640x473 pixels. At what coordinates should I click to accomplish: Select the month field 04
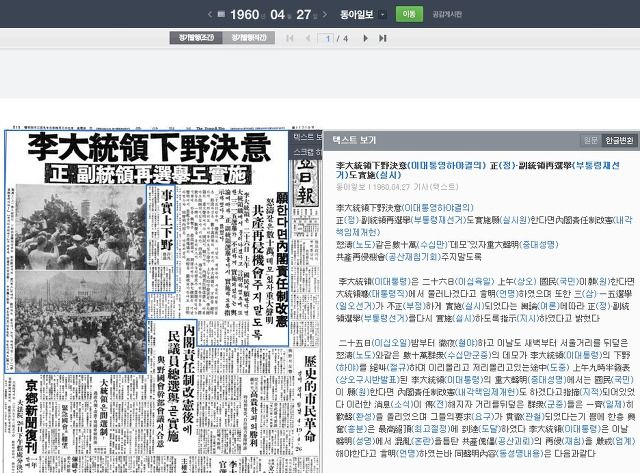(x=277, y=15)
